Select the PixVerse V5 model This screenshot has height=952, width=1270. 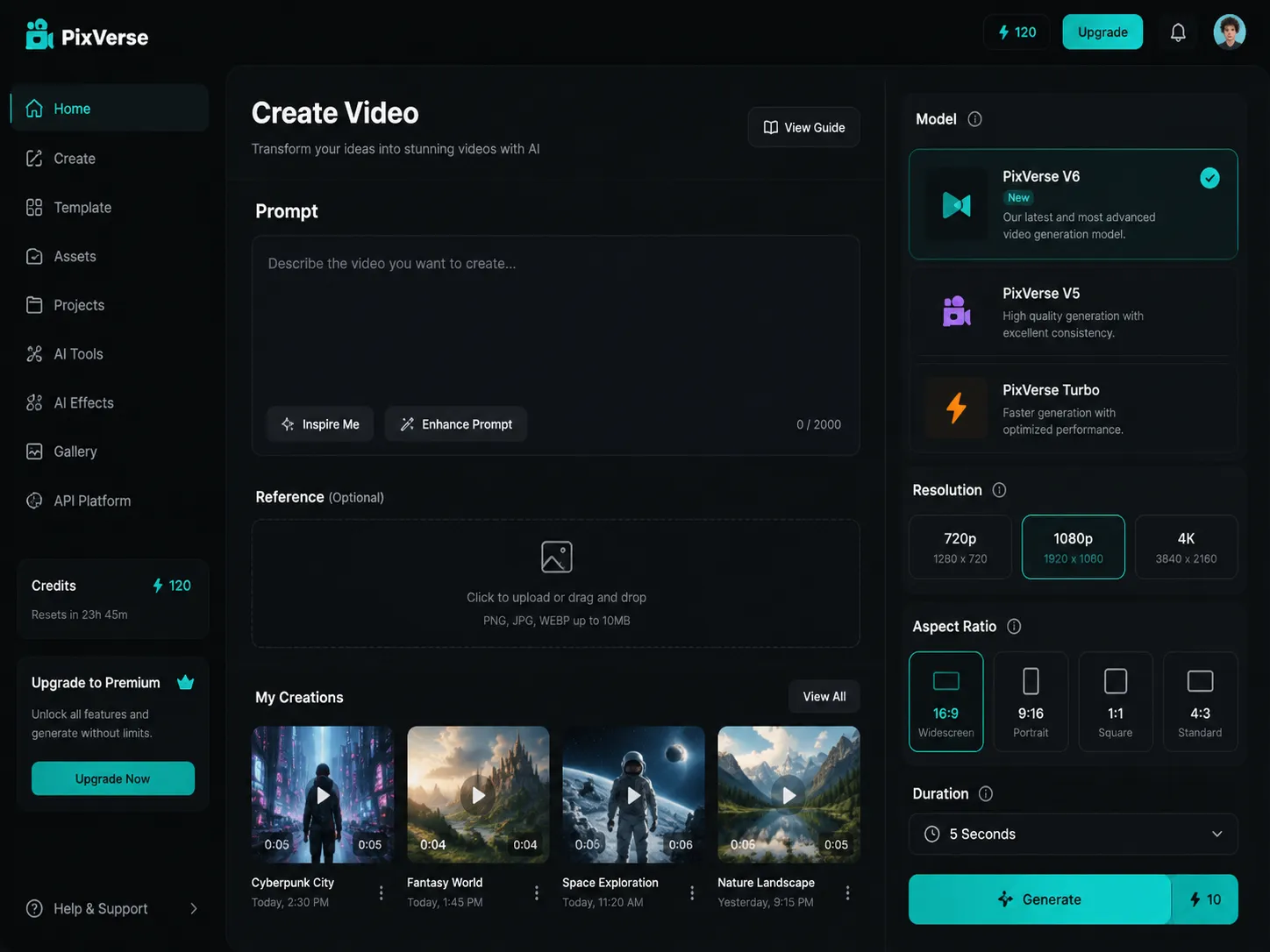(1074, 311)
